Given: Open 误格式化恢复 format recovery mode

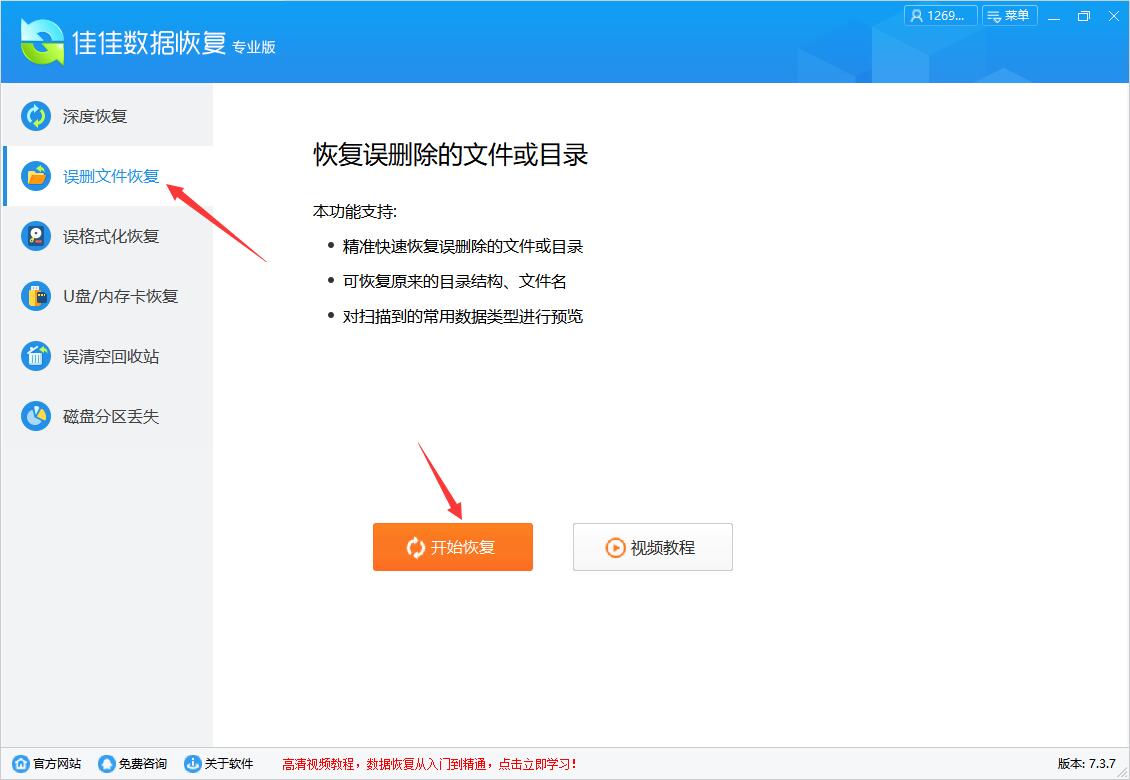Looking at the screenshot, I should pos(35,236).
